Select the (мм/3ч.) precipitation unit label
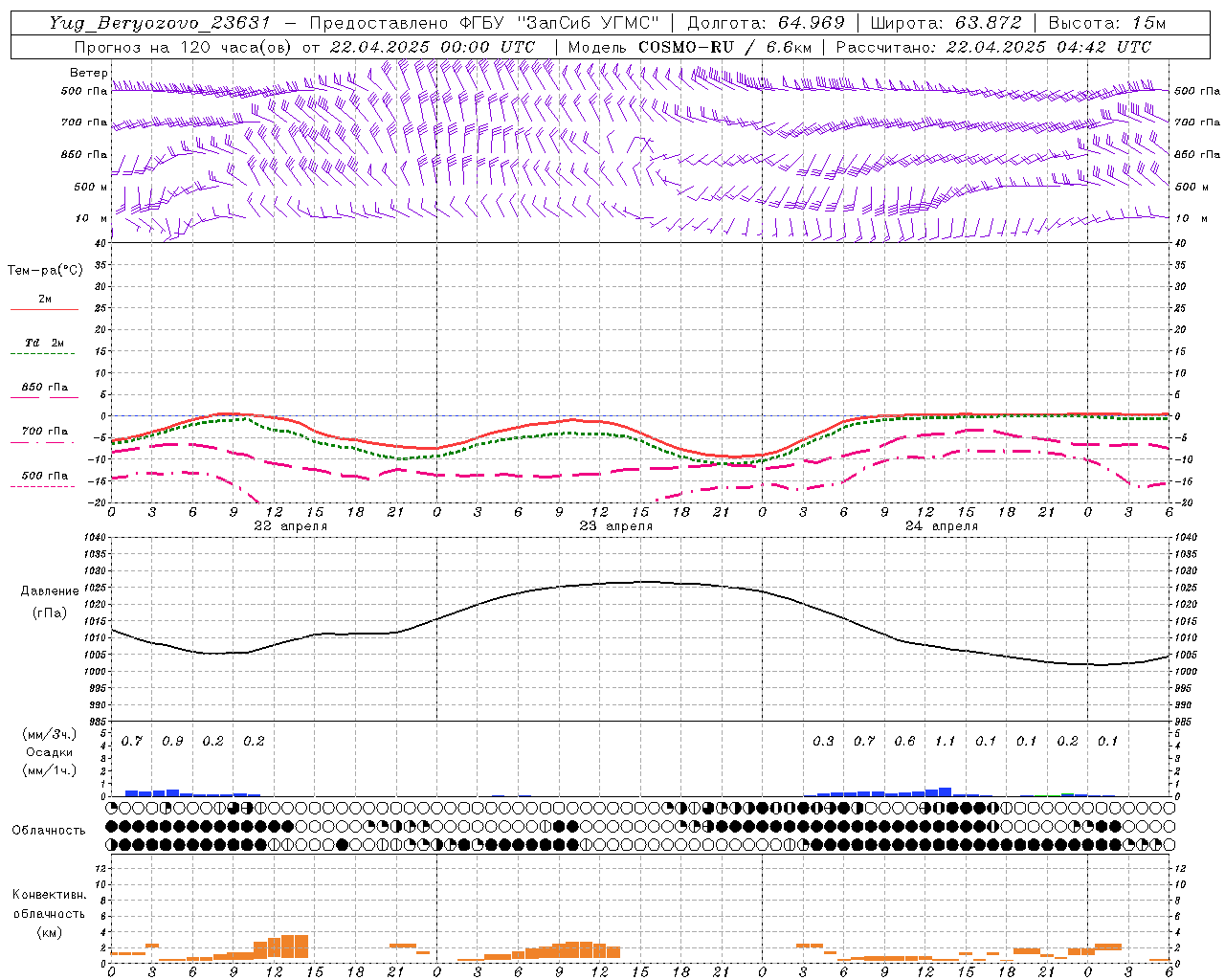 tap(50, 734)
